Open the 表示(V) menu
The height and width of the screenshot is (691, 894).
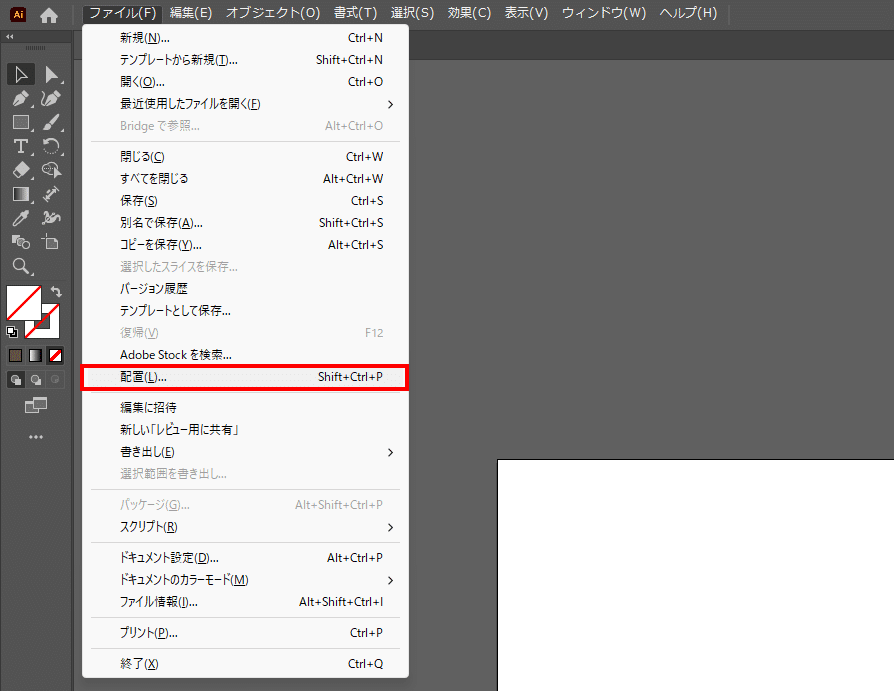pyautogui.click(x=526, y=13)
